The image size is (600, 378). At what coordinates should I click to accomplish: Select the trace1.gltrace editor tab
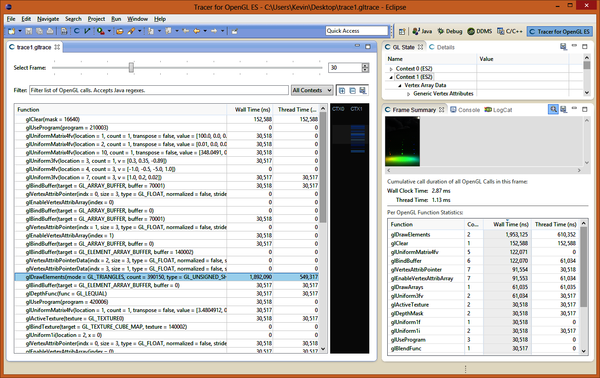coord(34,47)
